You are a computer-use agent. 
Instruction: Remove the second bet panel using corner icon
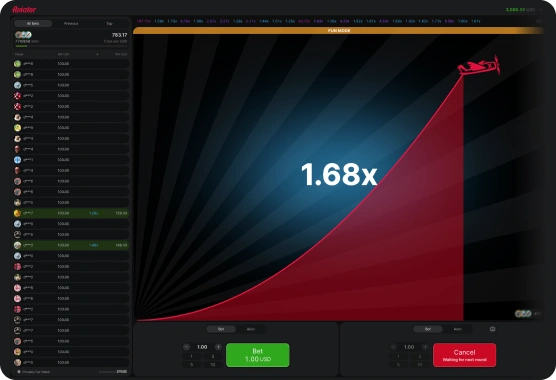[x=493, y=329]
